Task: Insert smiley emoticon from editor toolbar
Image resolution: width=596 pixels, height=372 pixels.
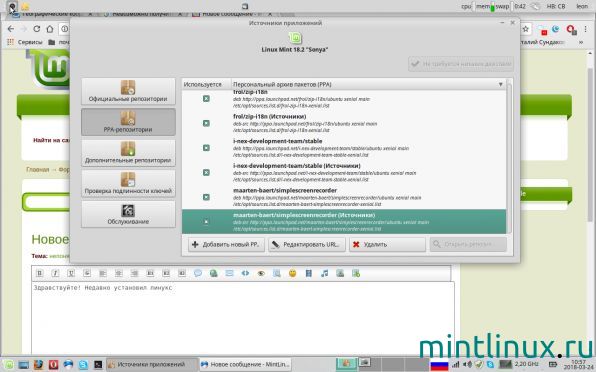Action: pos(292,273)
